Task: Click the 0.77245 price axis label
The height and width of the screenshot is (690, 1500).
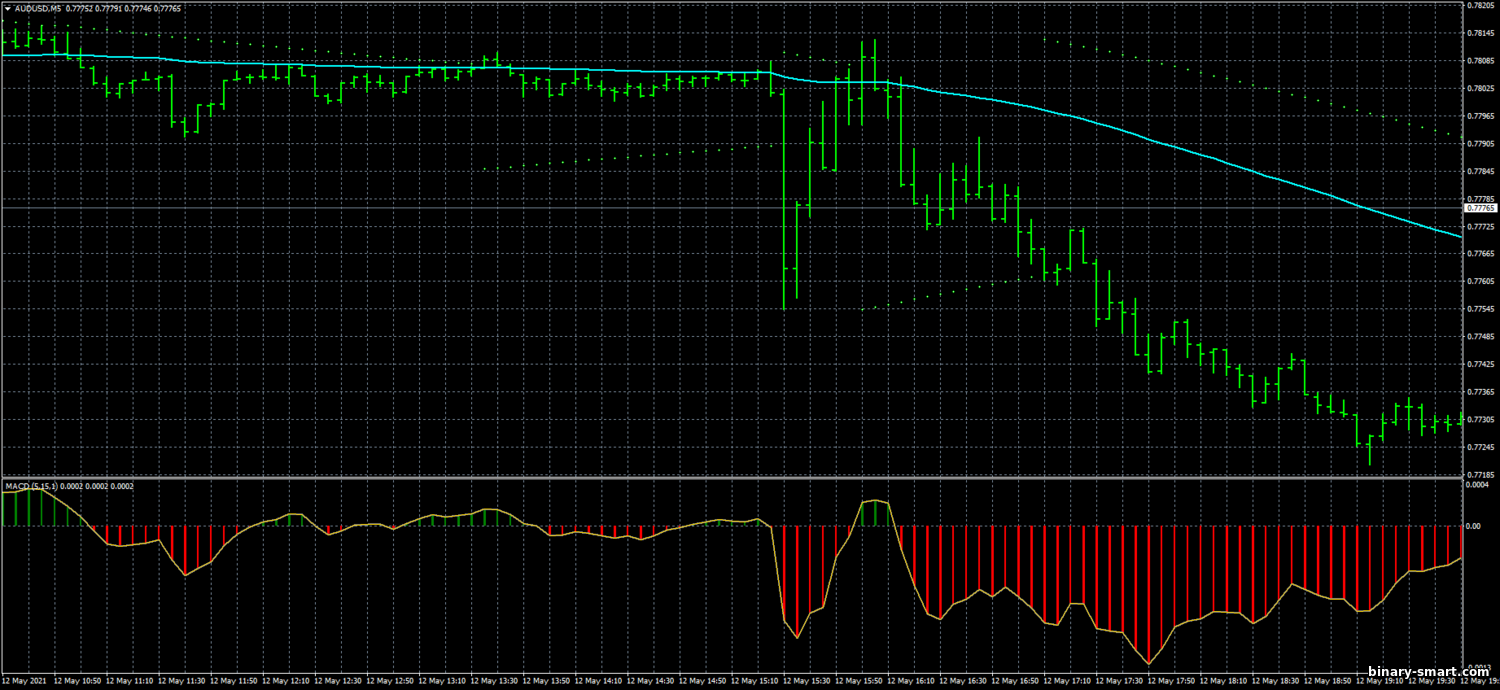Action: coord(1481,447)
